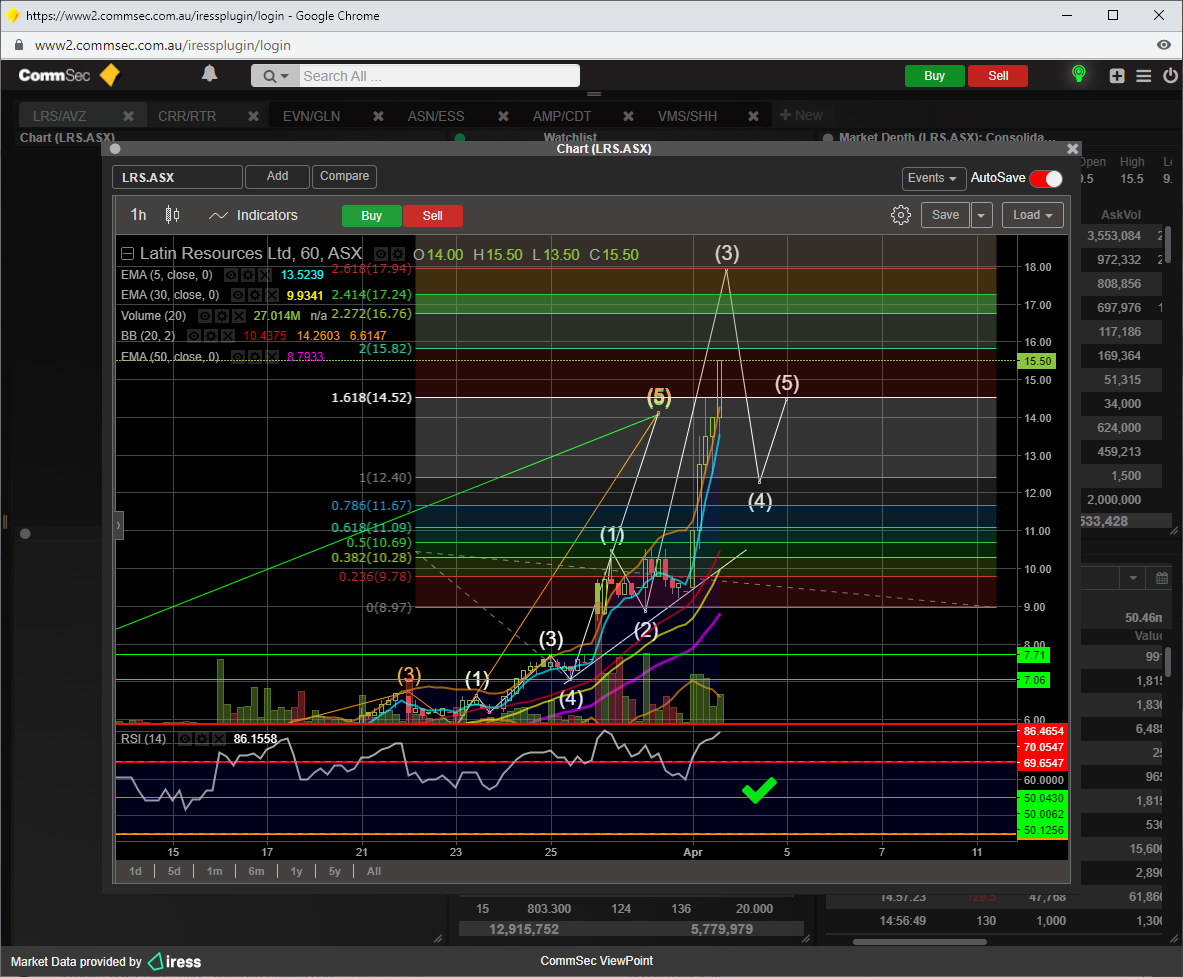Add a new widget with the plus icon
This screenshot has height=977, width=1183.
(1117, 75)
